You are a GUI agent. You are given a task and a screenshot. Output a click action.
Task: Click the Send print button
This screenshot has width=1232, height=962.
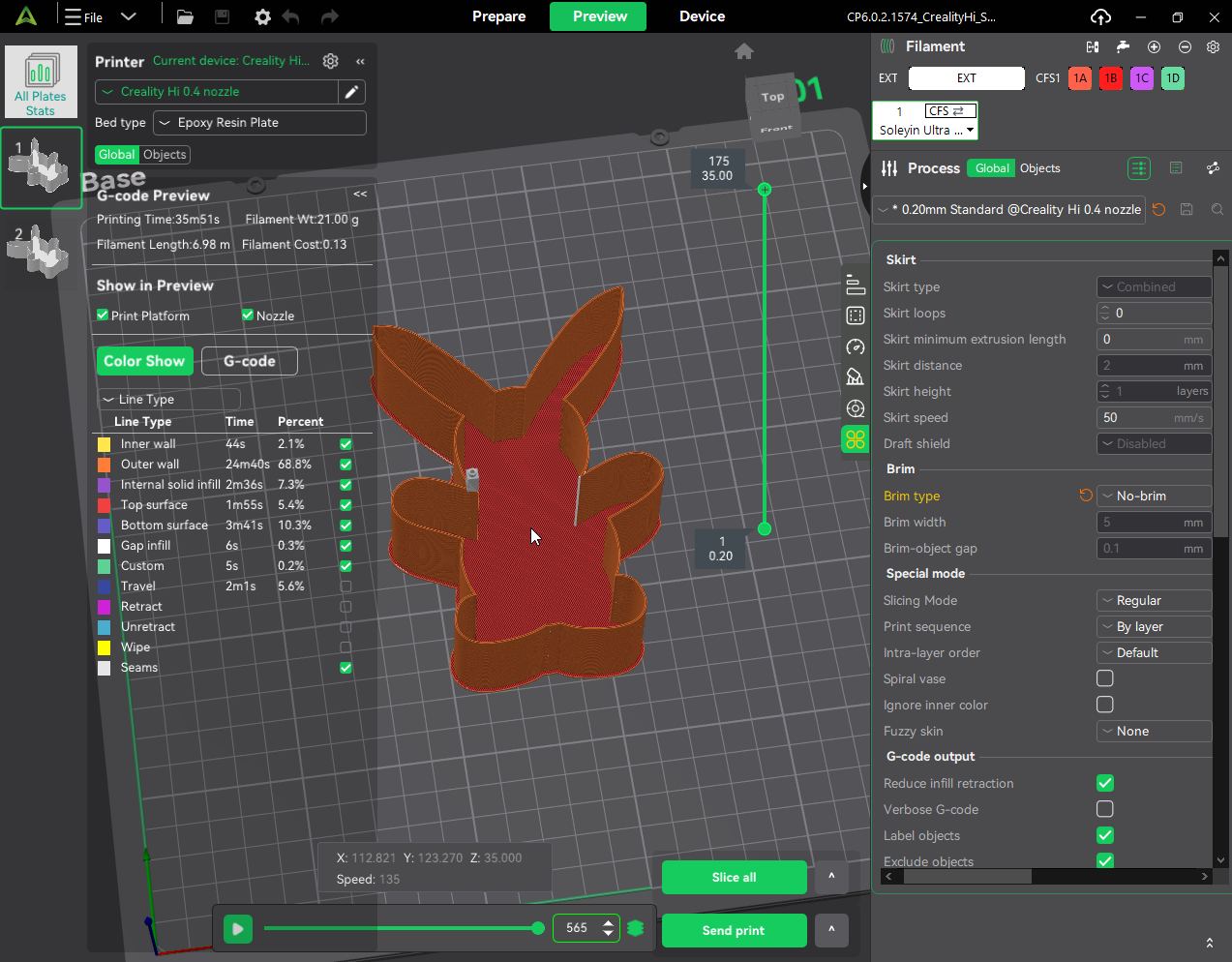(735, 930)
